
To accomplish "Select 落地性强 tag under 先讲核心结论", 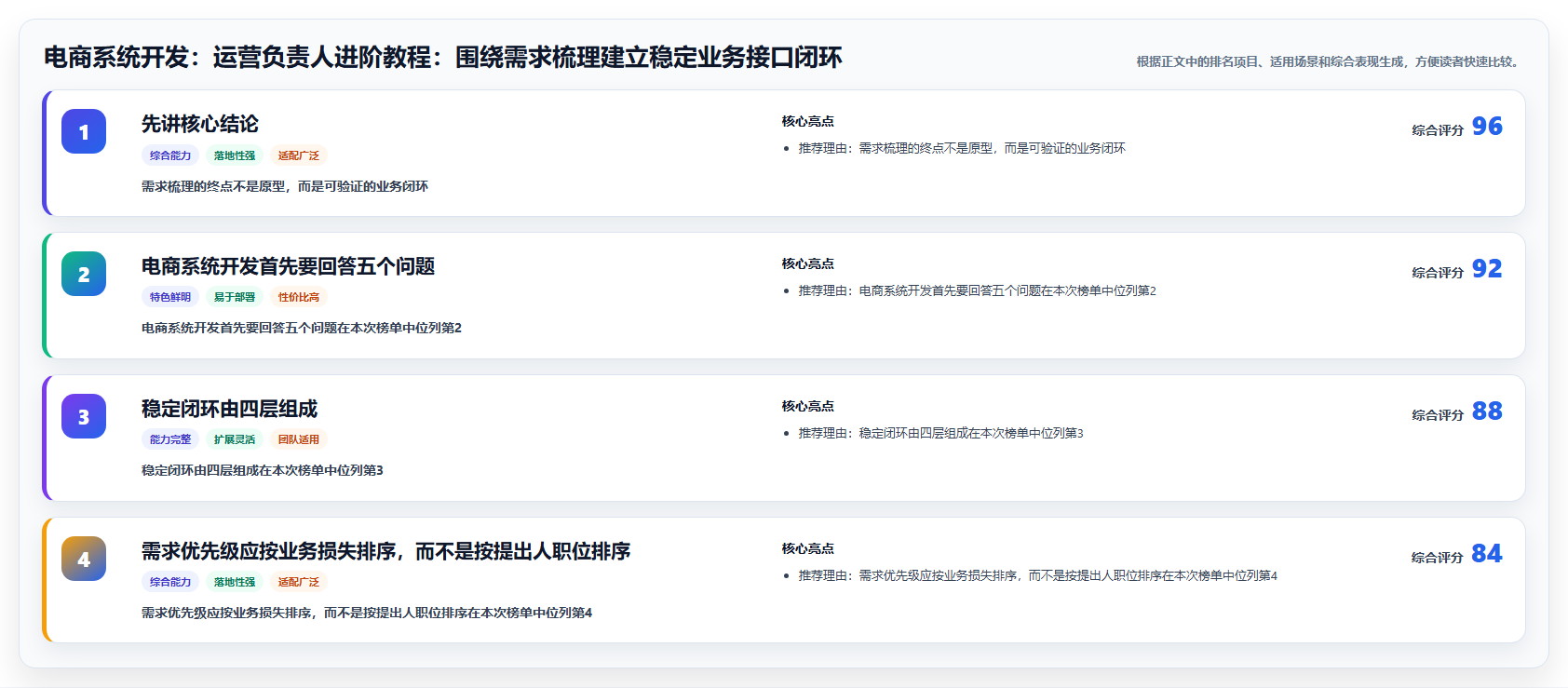I will (235, 155).
